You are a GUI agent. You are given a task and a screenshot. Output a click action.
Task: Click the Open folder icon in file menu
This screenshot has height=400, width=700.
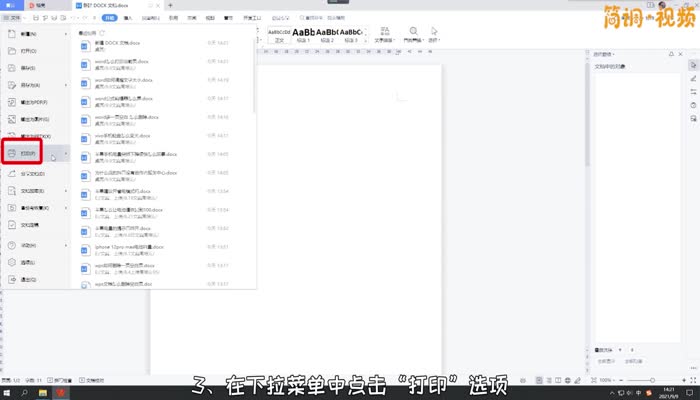pyautogui.click(x=12, y=51)
